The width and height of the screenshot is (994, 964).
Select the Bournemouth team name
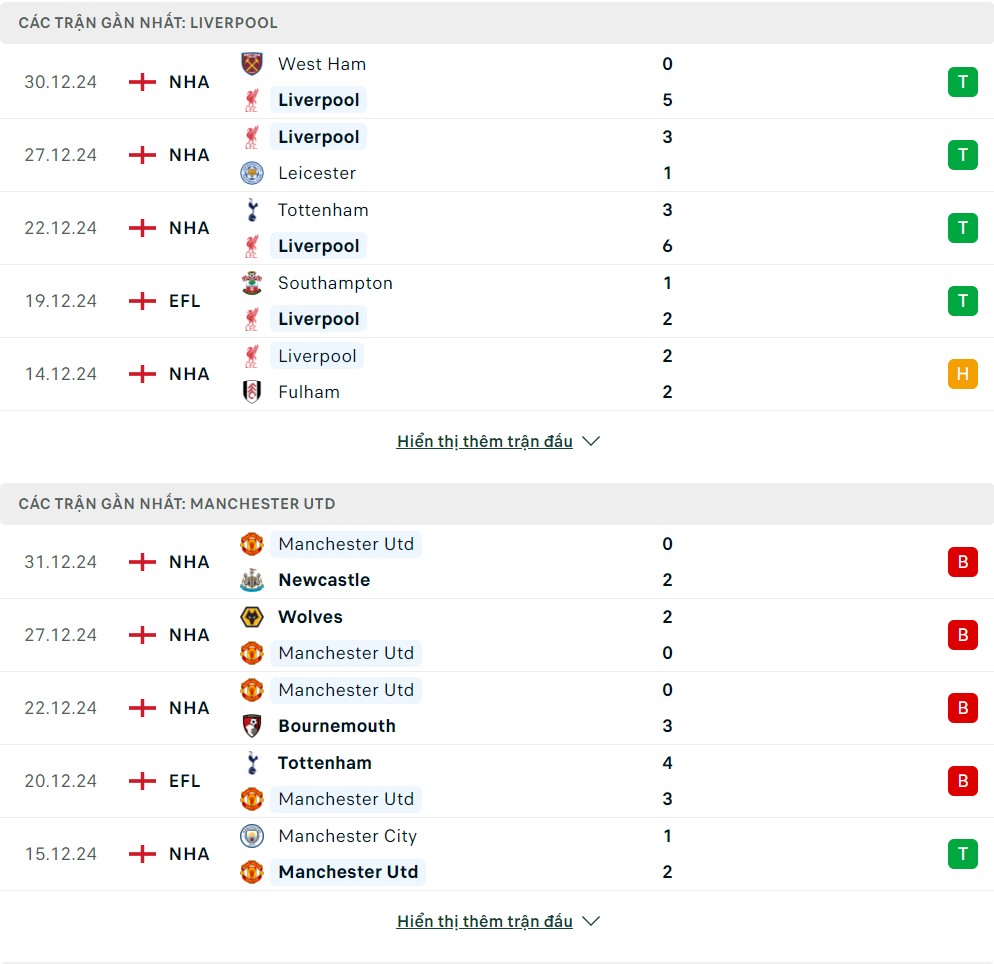point(337,726)
